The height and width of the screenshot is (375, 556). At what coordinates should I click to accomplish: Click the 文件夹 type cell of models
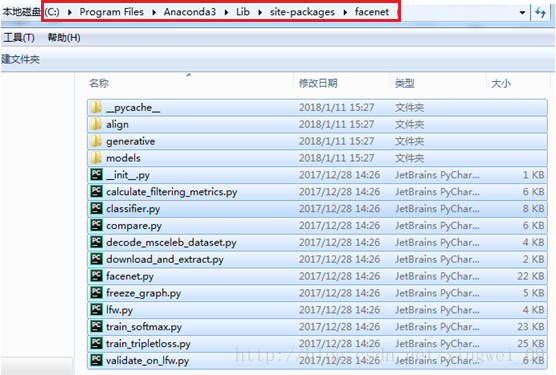410,158
